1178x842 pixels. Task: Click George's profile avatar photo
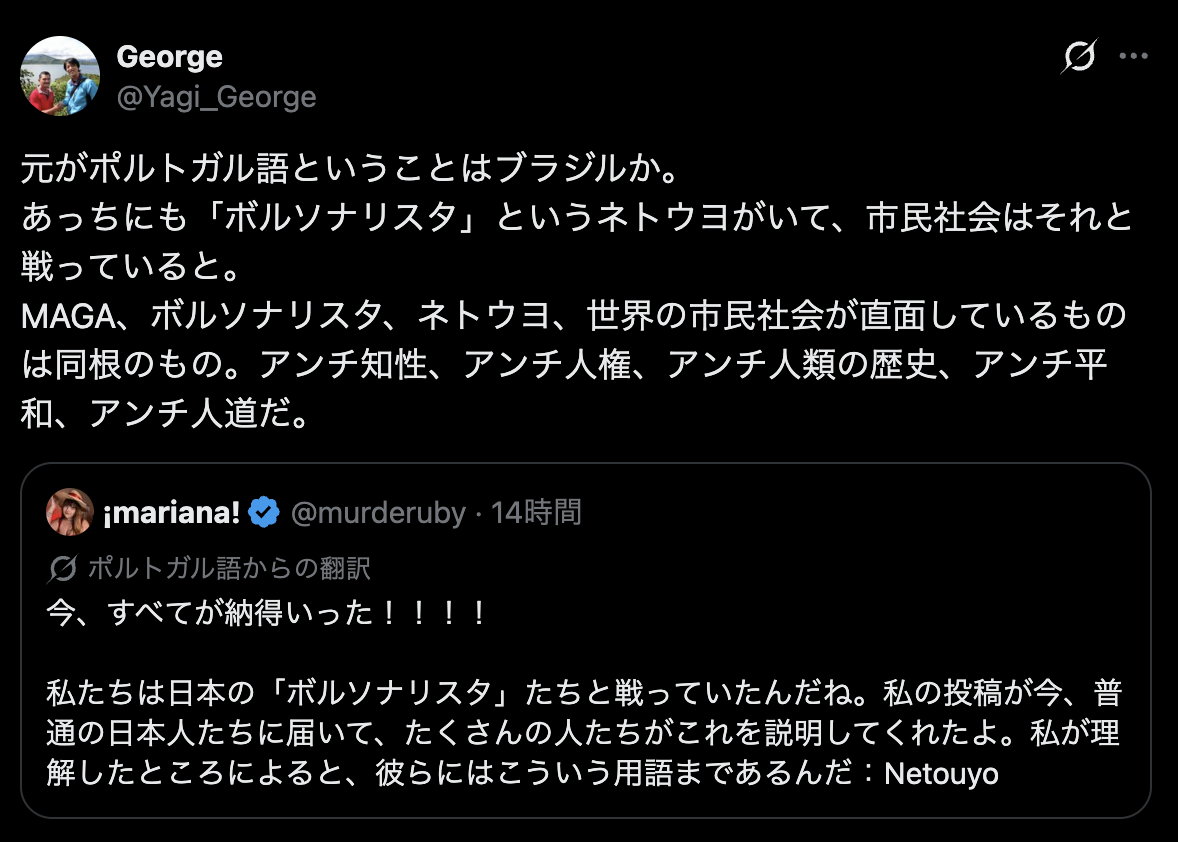60,76
